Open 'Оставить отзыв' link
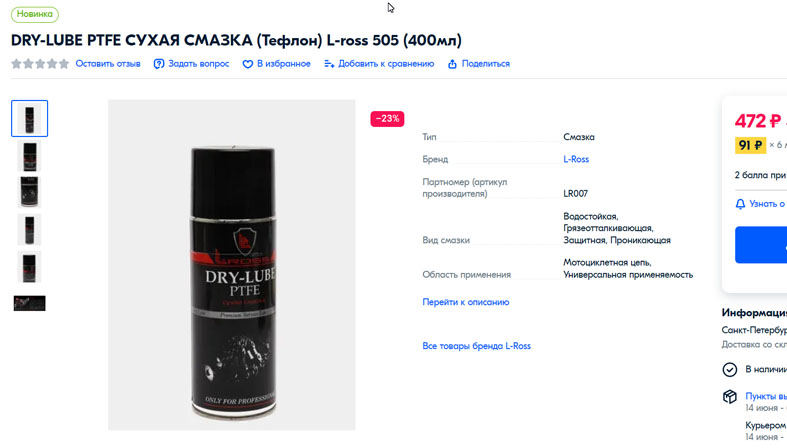Viewport: 787px width, 448px height. [x=108, y=64]
